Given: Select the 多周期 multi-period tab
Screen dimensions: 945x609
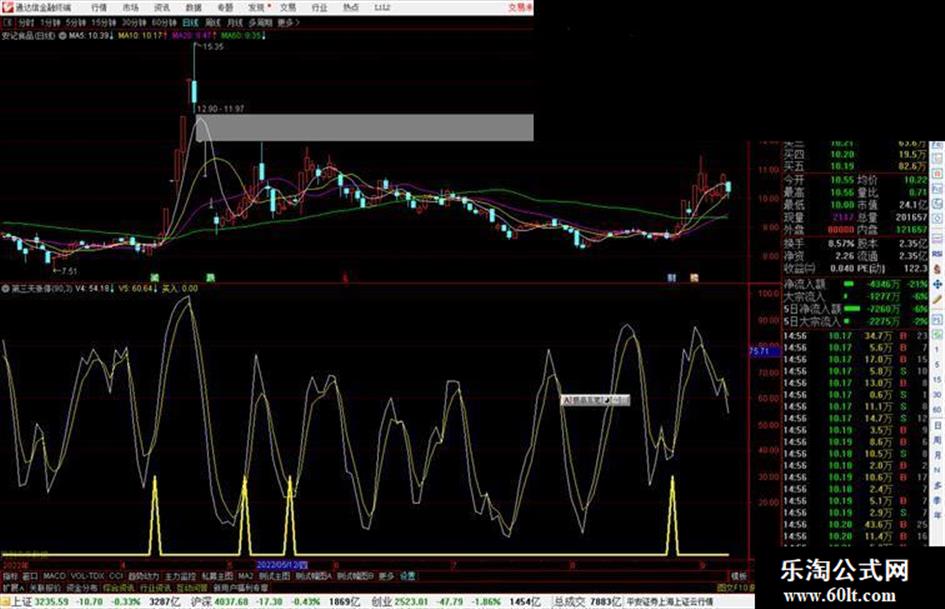Looking at the screenshot, I should [260, 22].
